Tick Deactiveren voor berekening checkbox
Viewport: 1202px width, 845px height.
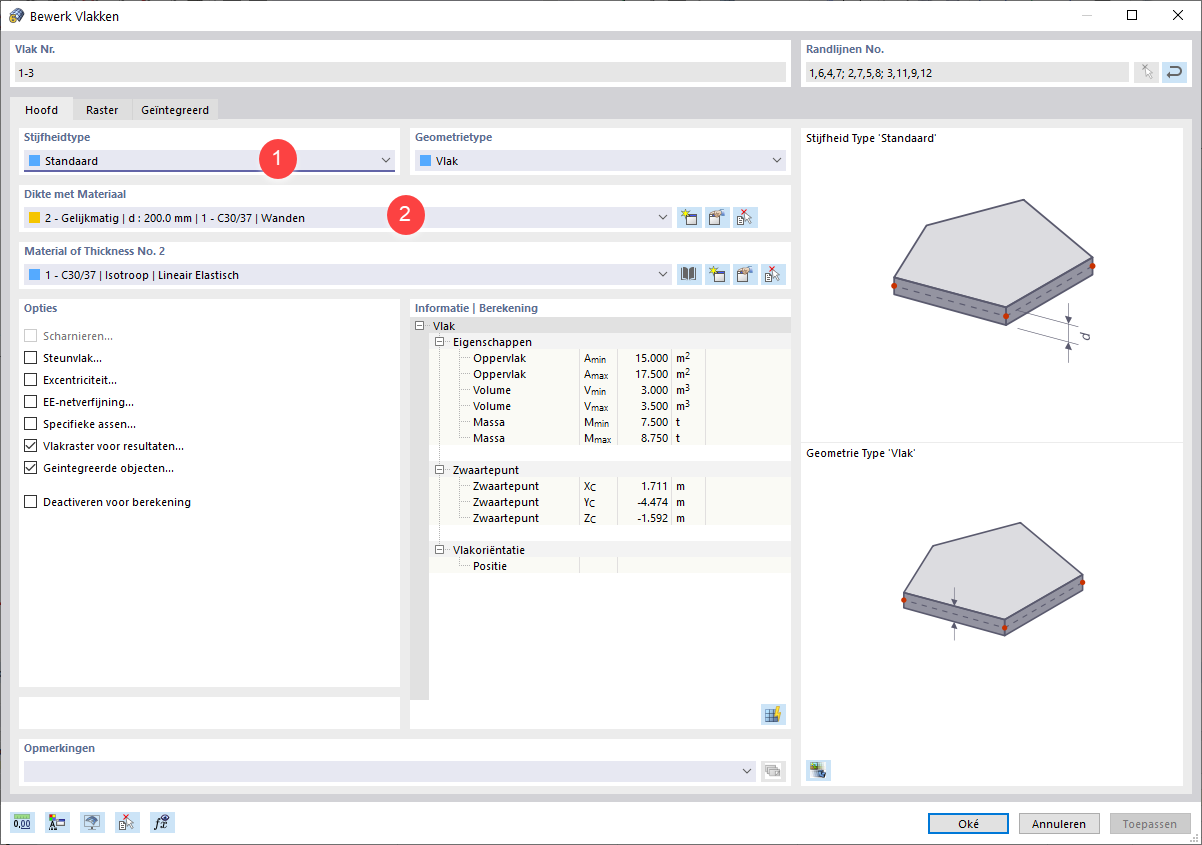(x=31, y=502)
